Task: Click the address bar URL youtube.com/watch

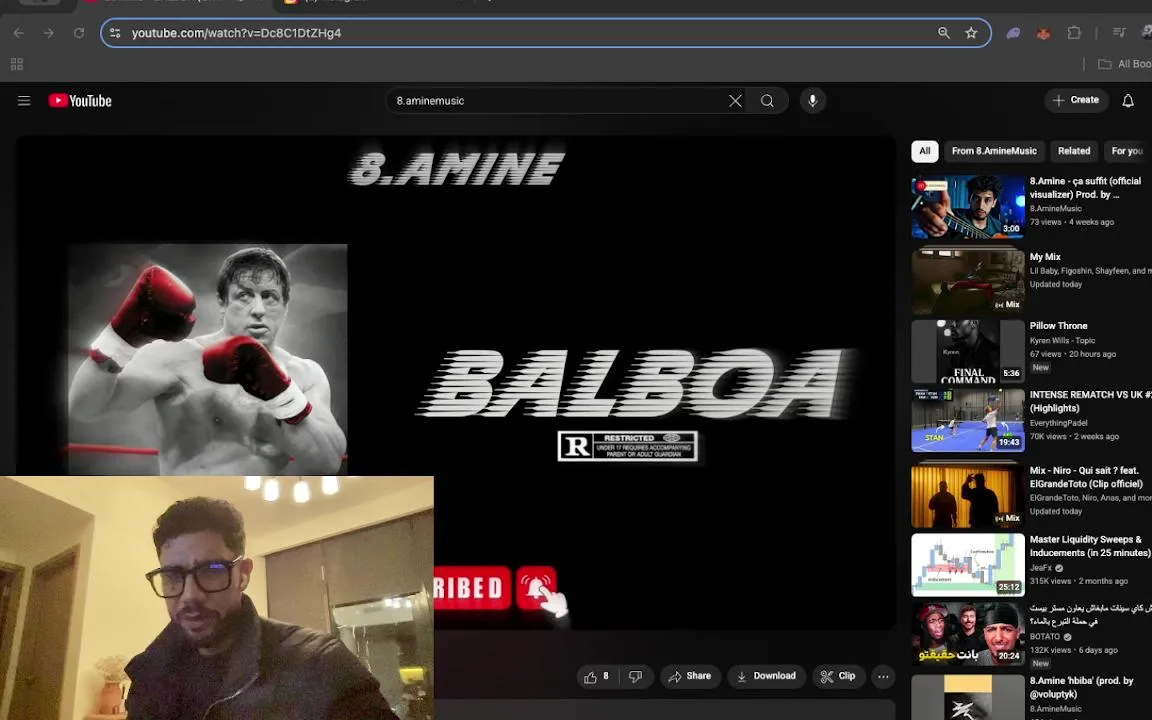Action: [237, 33]
